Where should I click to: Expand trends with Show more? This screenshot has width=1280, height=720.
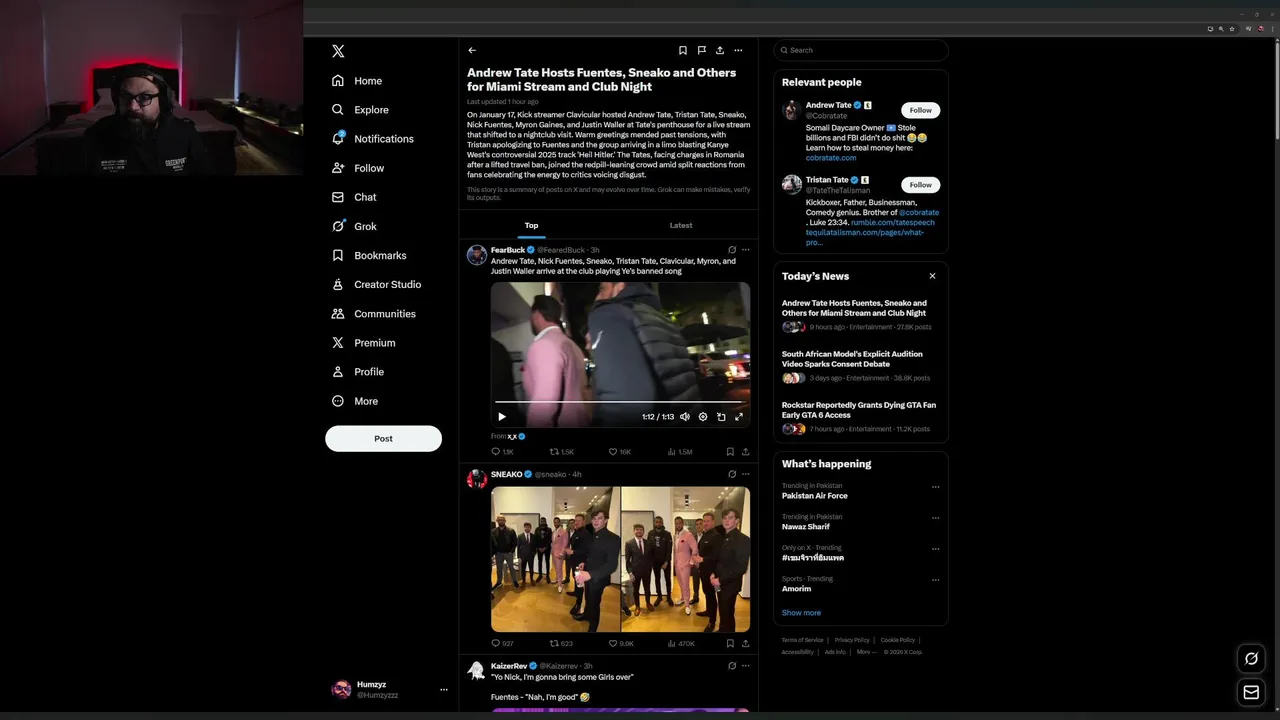pos(801,613)
